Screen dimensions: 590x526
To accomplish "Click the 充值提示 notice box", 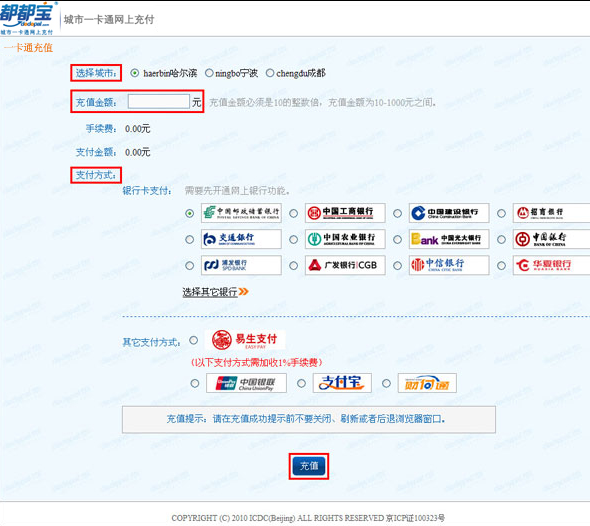I will pyautogui.click(x=309, y=420).
